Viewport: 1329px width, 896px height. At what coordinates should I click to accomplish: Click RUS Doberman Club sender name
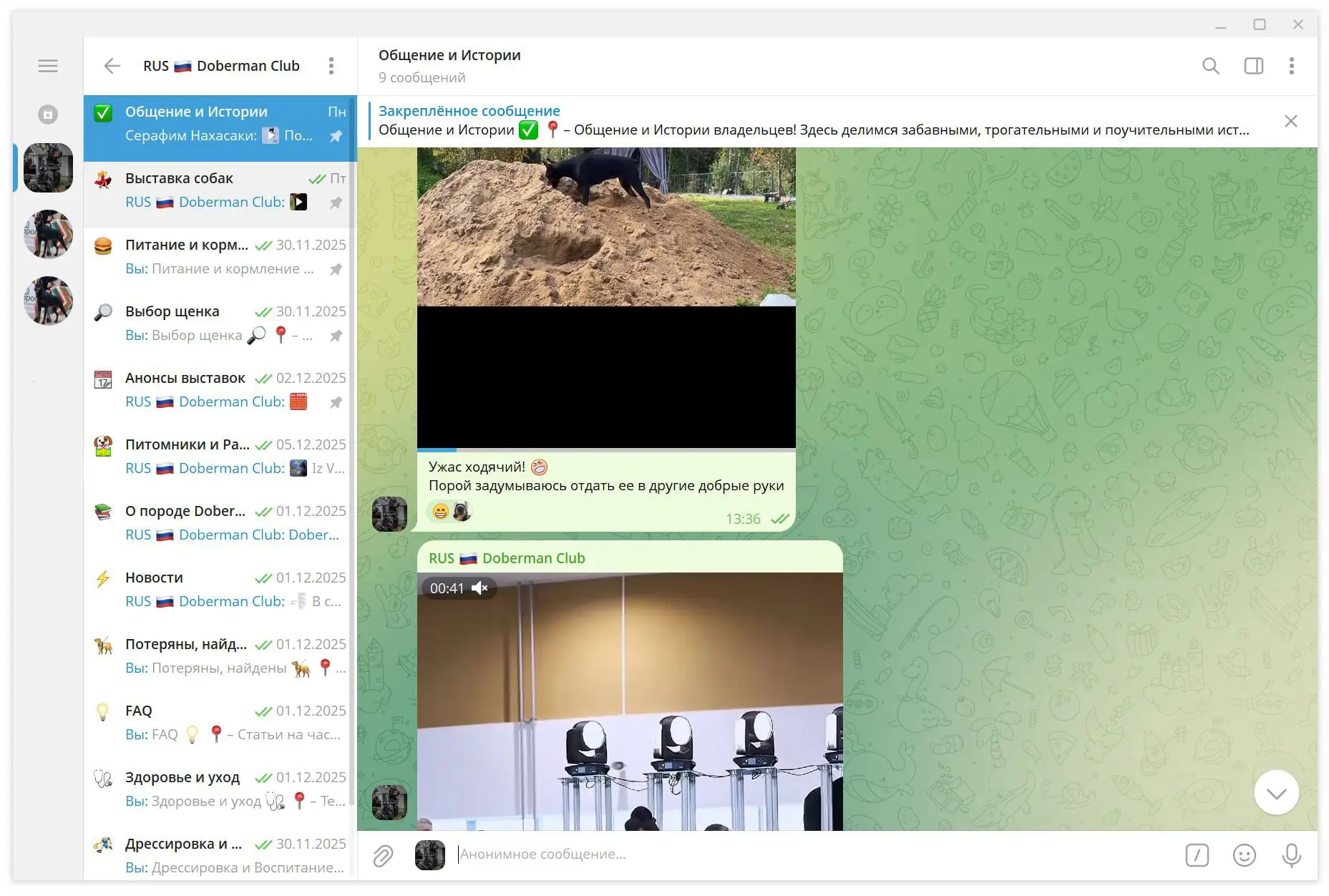pos(507,558)
